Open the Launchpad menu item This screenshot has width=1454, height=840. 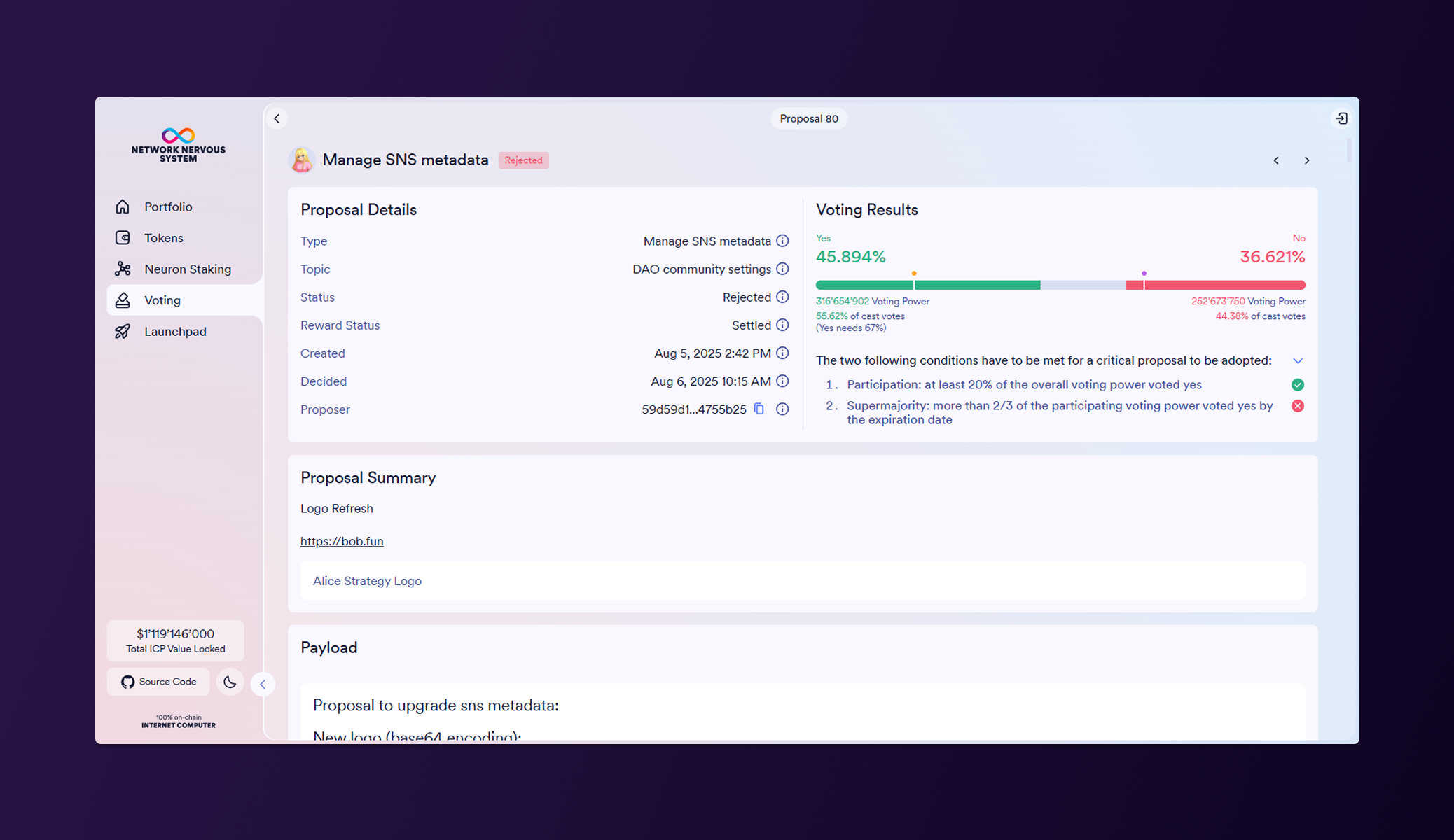175,332
